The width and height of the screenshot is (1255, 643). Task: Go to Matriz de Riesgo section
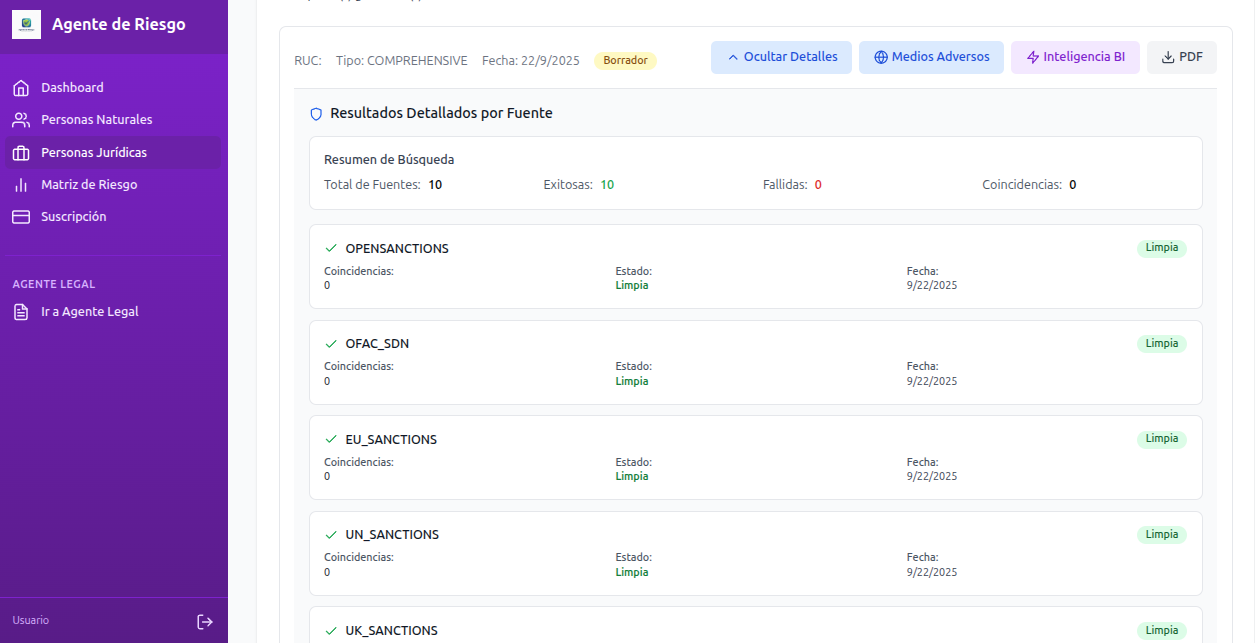pyautogui.click(x=89, y=185)
